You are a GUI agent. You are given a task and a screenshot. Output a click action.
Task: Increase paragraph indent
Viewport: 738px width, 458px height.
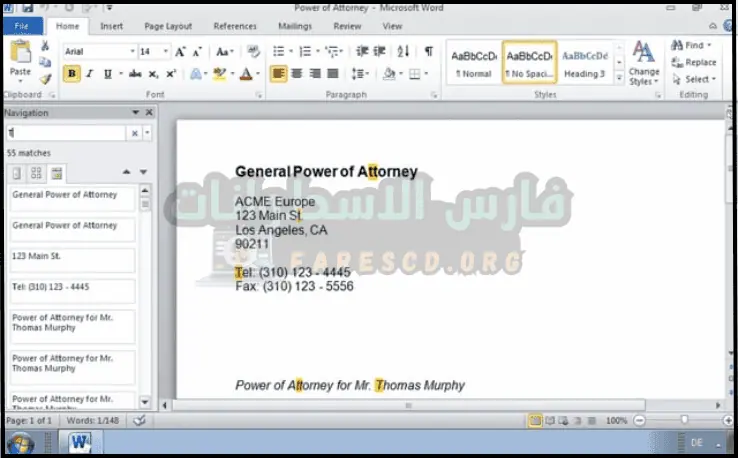pos(379,51)
